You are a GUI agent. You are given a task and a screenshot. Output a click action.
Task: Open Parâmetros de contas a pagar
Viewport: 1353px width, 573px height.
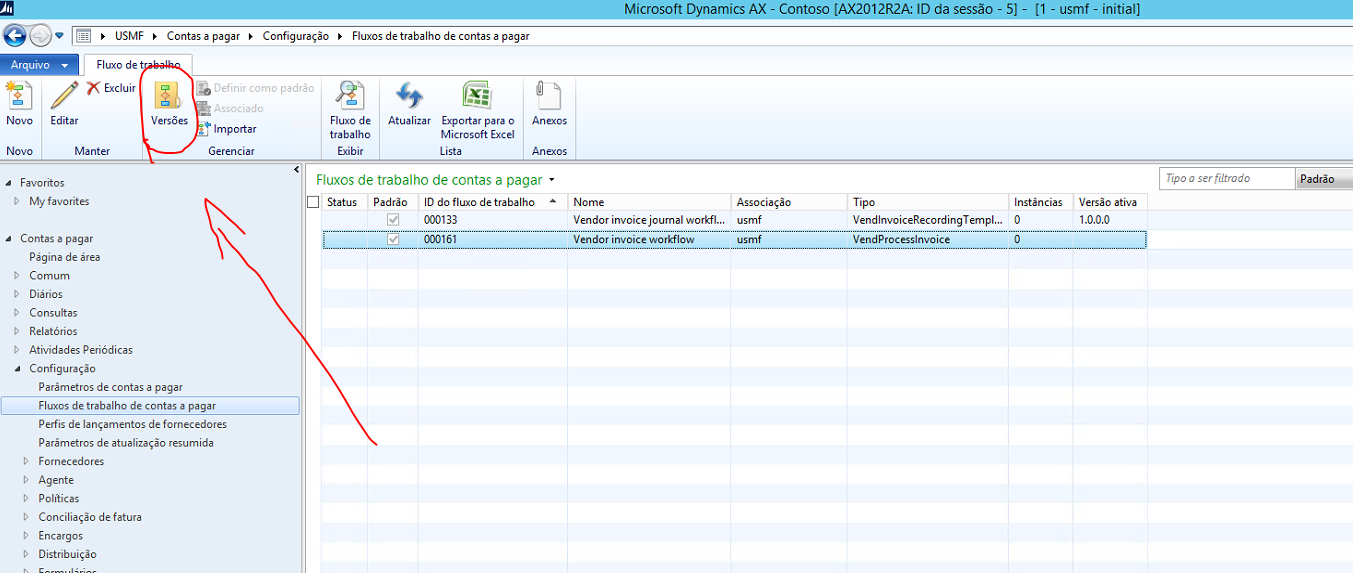tap(110, 387)
